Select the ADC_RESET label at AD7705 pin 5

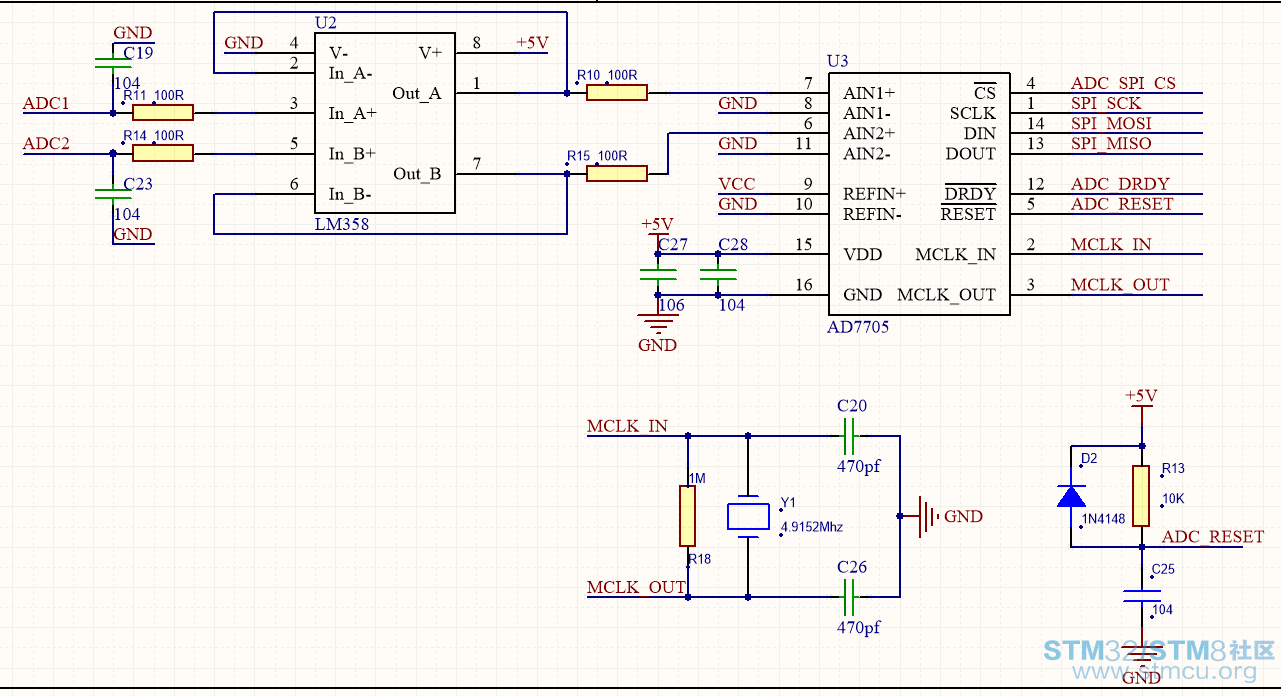1122,204
